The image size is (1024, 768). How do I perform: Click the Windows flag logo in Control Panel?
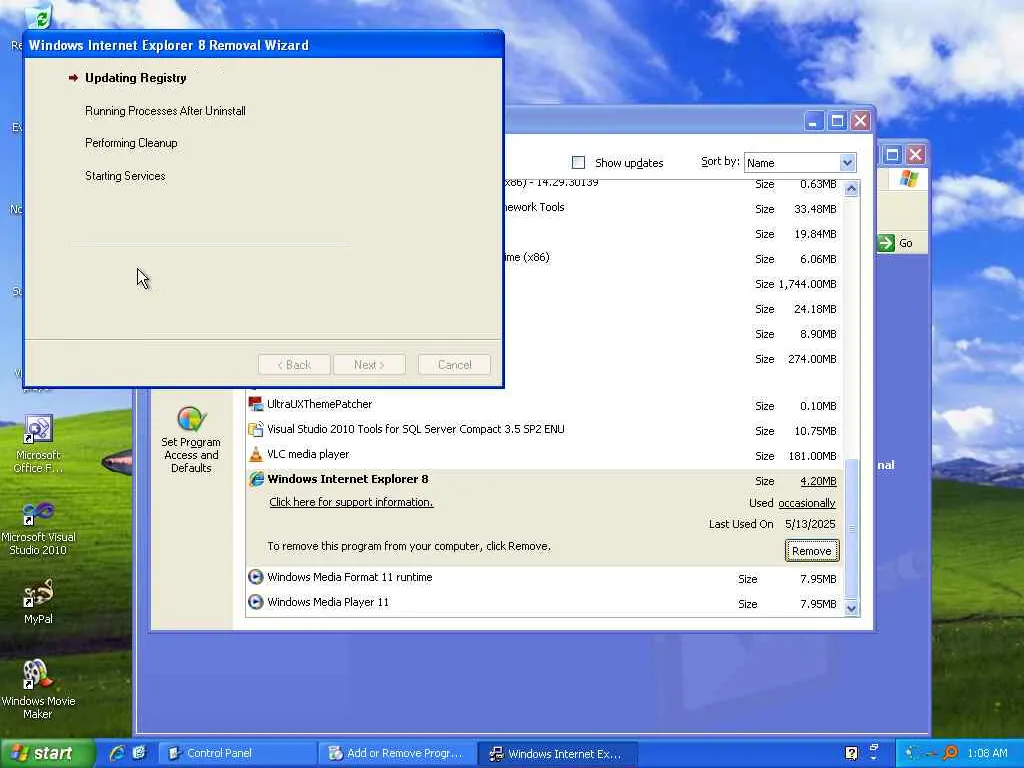point(908,178)
